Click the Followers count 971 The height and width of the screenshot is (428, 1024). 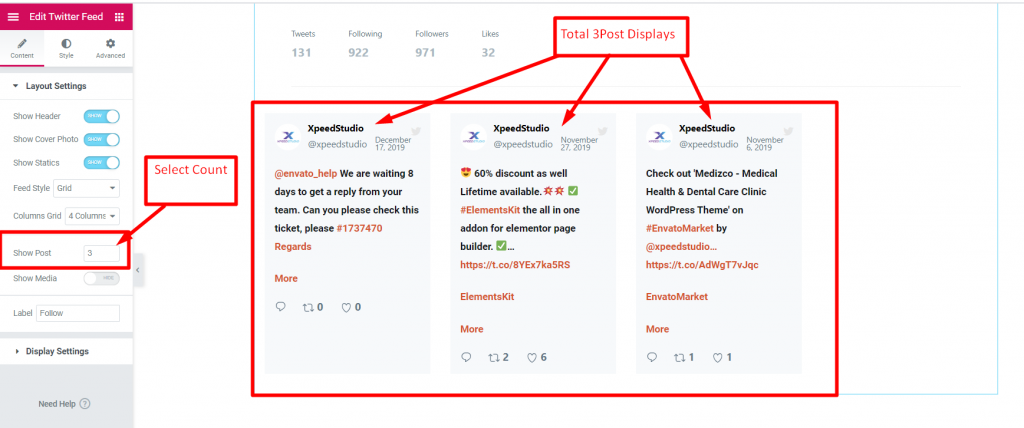point(425,53)
